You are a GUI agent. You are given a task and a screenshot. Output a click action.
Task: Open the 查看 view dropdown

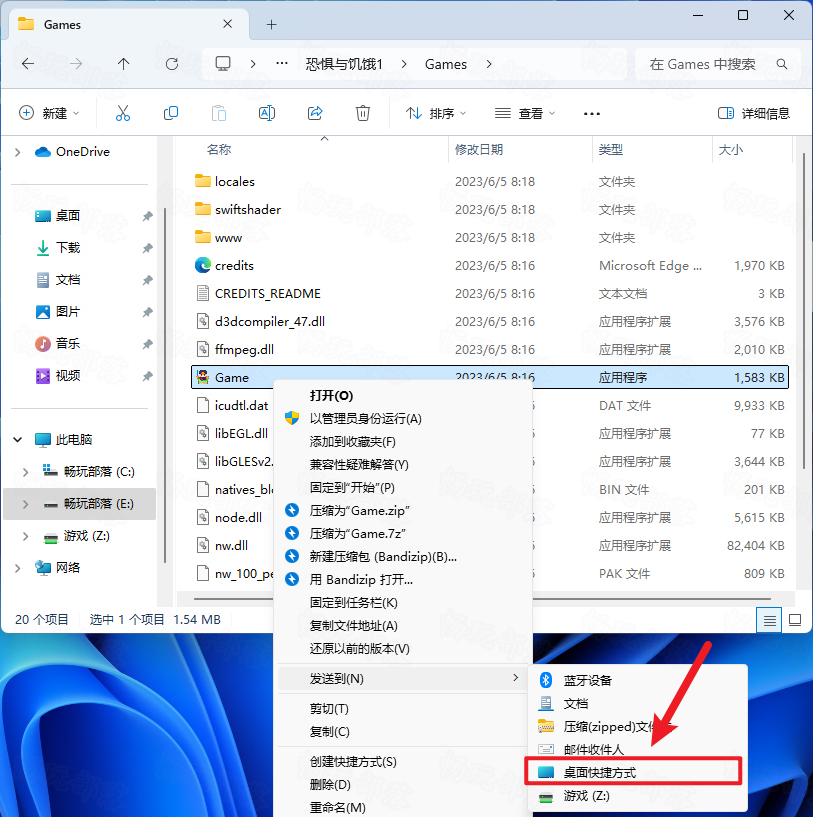(525, 113)
